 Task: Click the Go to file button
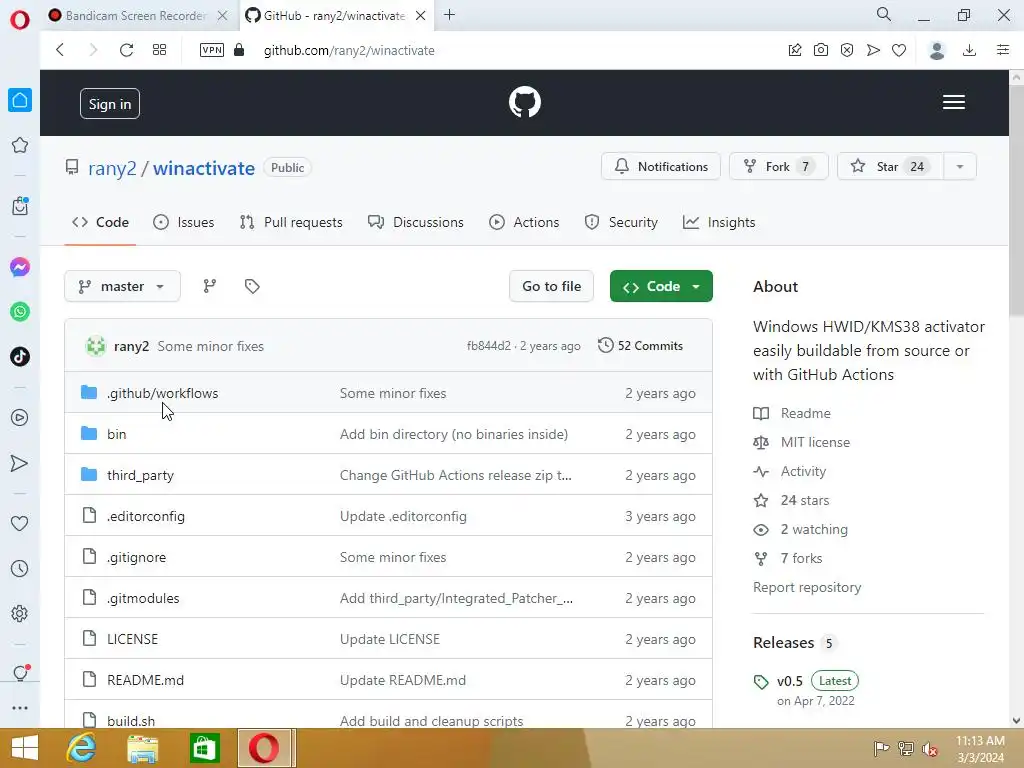(551, 286)
